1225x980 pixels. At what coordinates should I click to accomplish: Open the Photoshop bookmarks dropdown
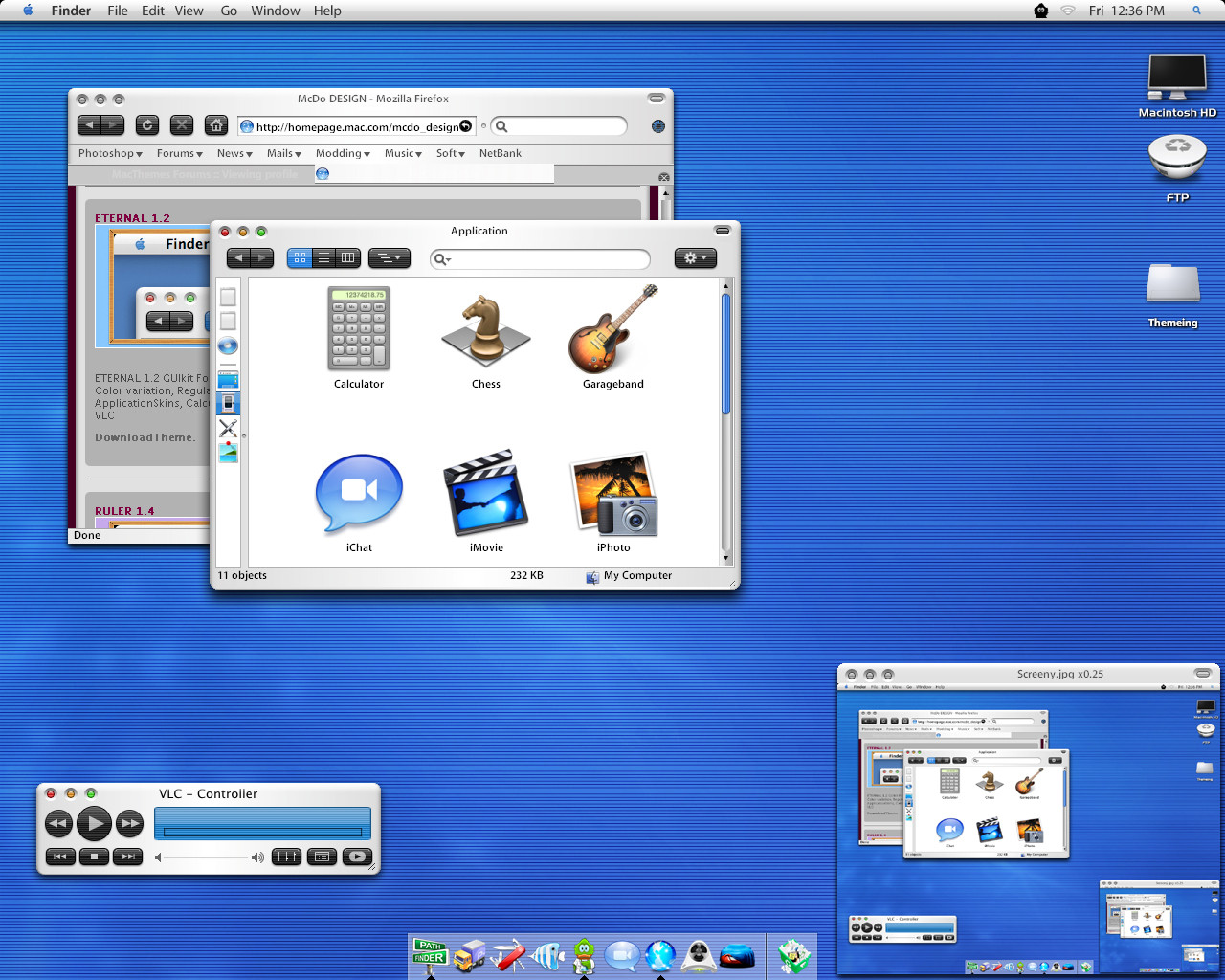110,153
